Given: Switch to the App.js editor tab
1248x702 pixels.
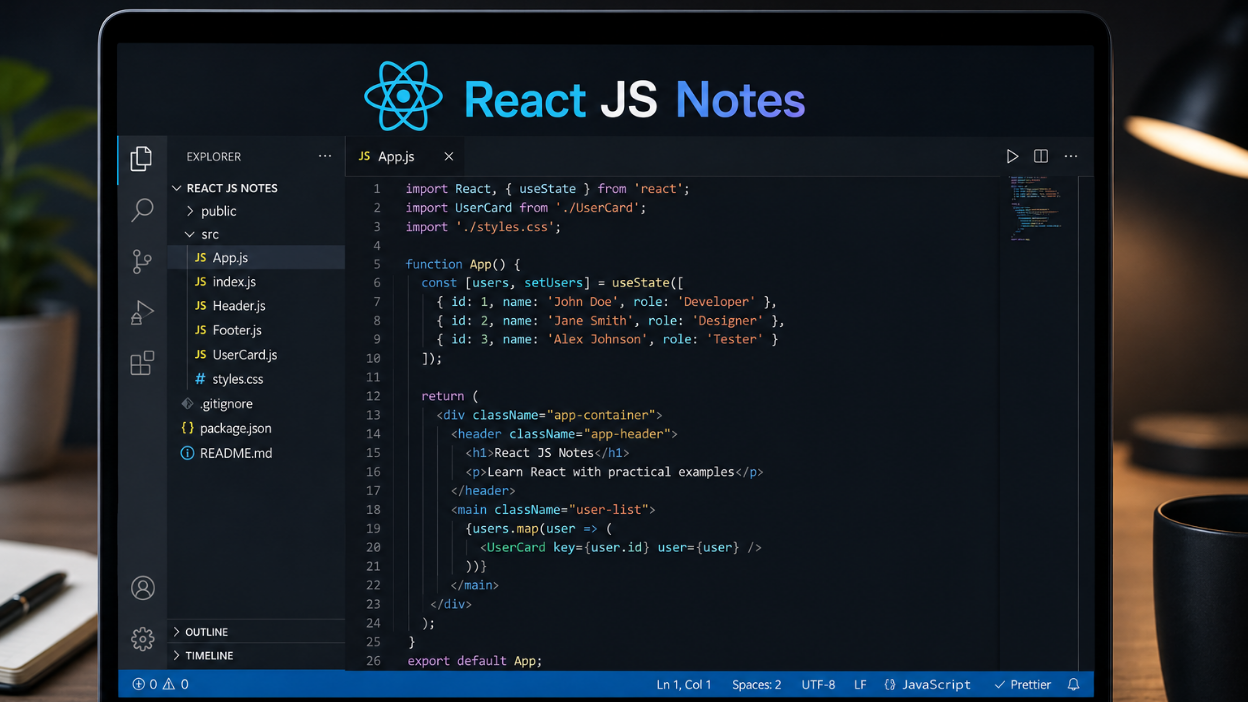Looking at the screenshot, I should pos(405,156).
